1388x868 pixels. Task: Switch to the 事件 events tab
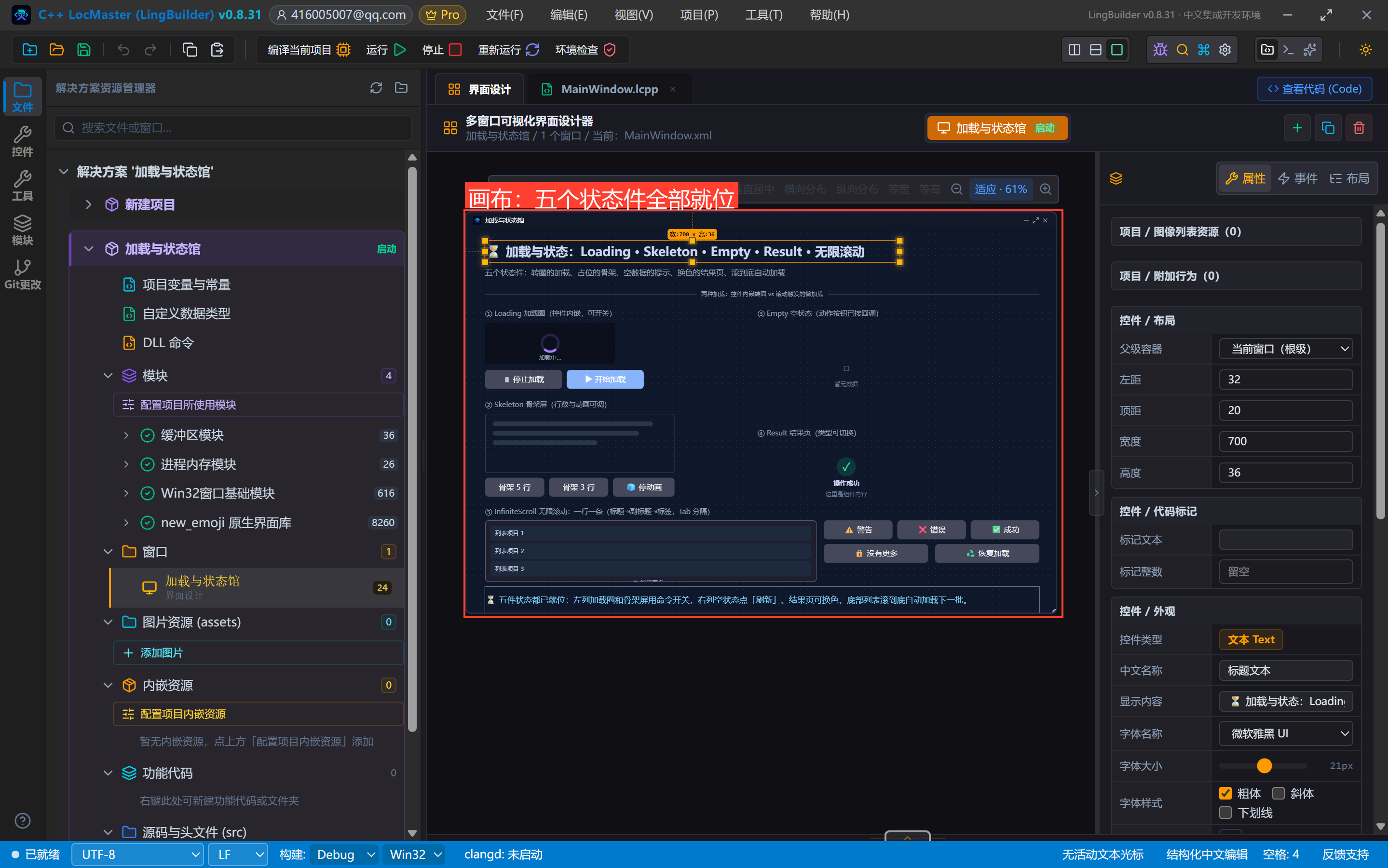click(x=1297, y=178)
